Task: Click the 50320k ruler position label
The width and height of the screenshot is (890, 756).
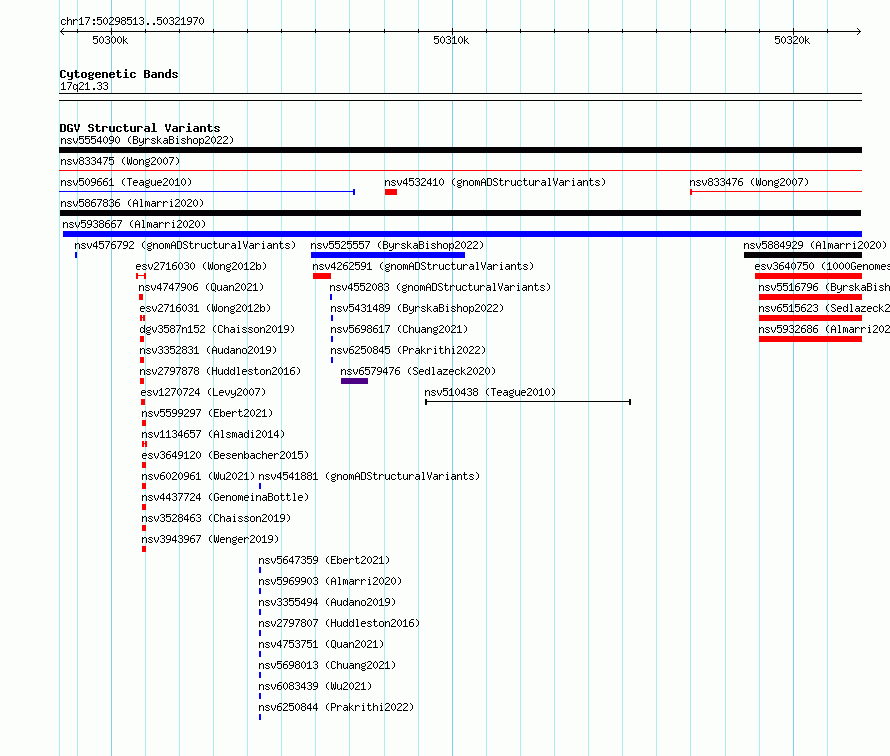Action: click(792, 40)
